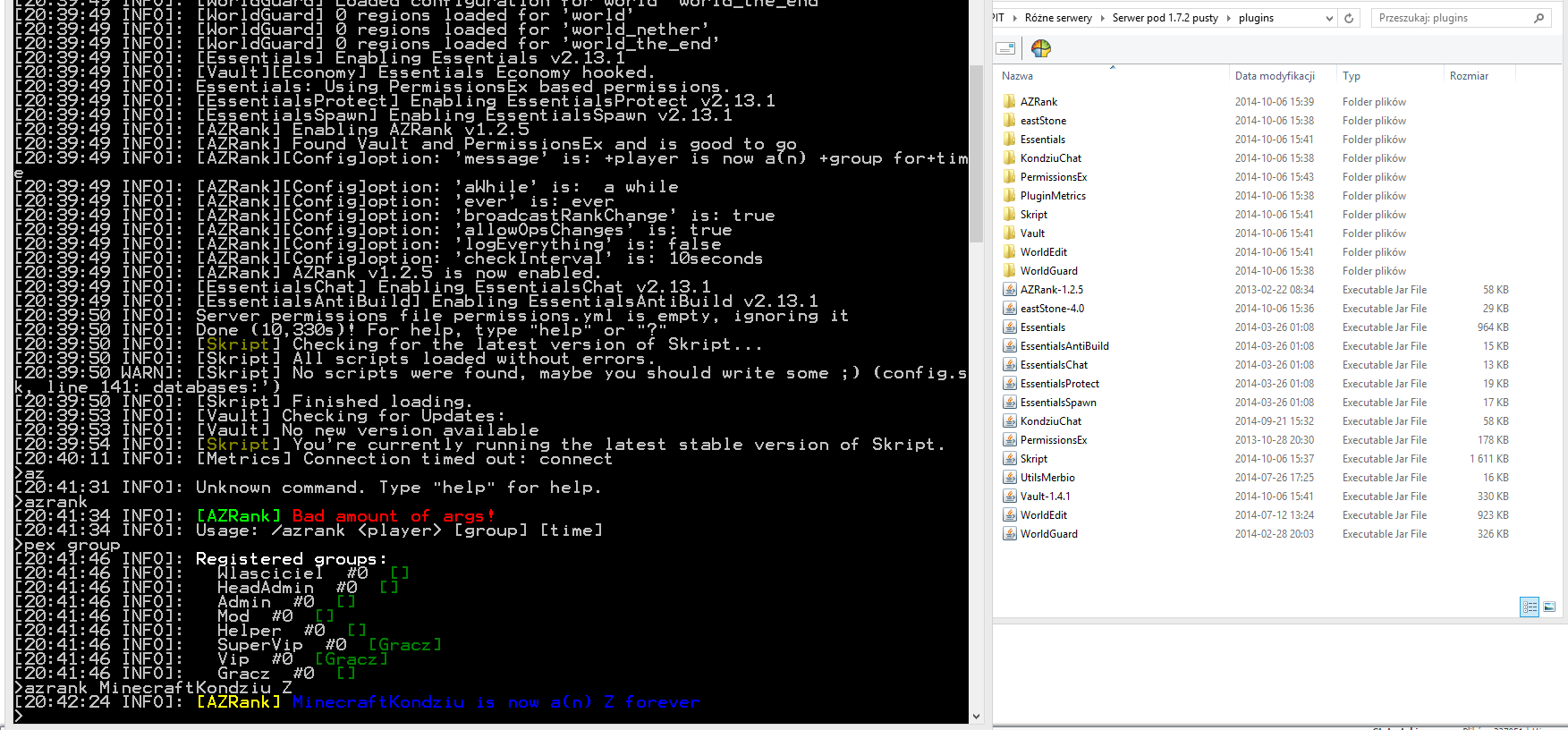Click the 2014-09-21 15:32 date cell
The height and width of the screenshot is (730, 1568).
tap(1275, 421)
